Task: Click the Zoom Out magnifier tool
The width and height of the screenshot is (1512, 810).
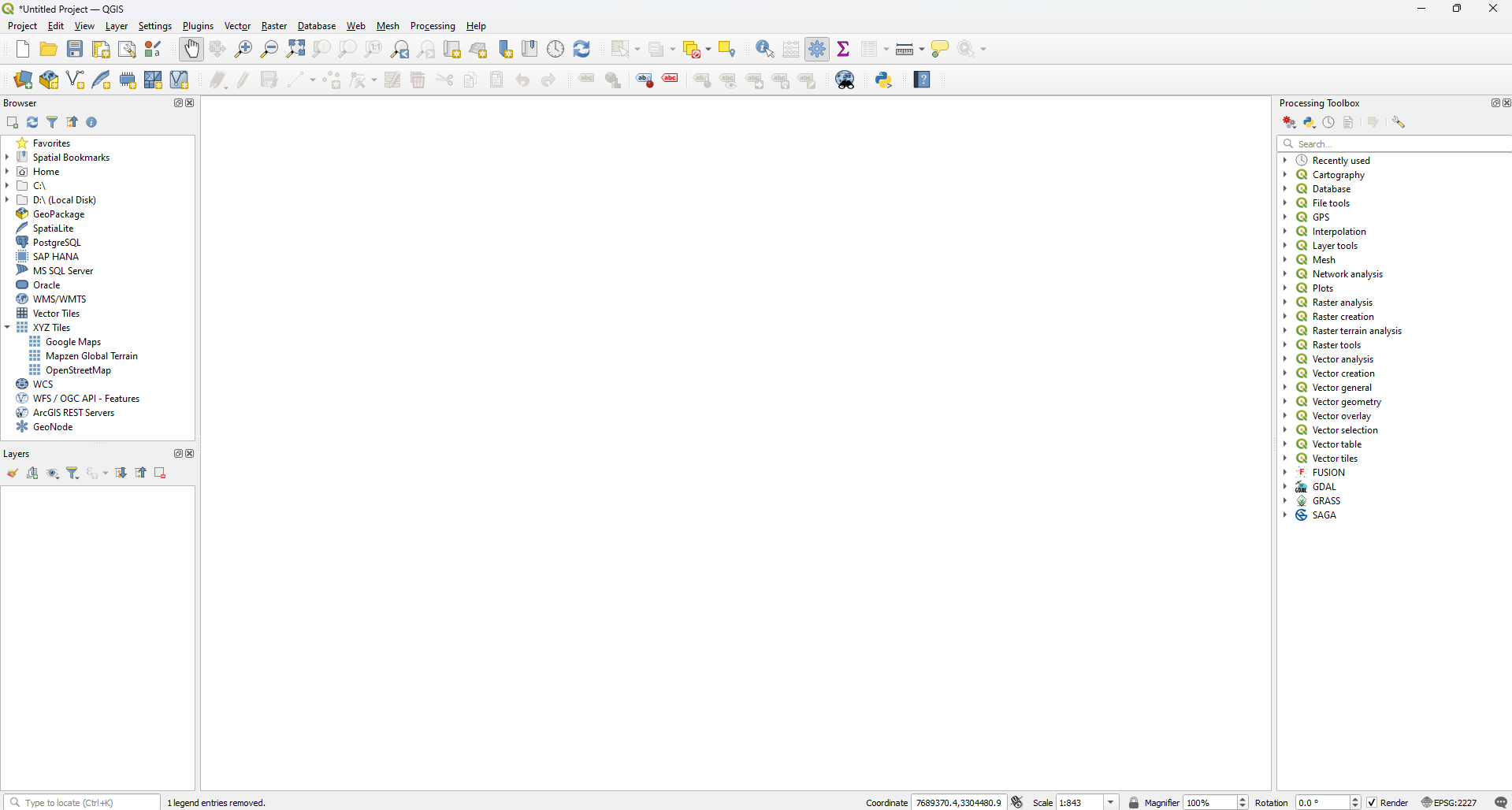Action: (269, 49)
